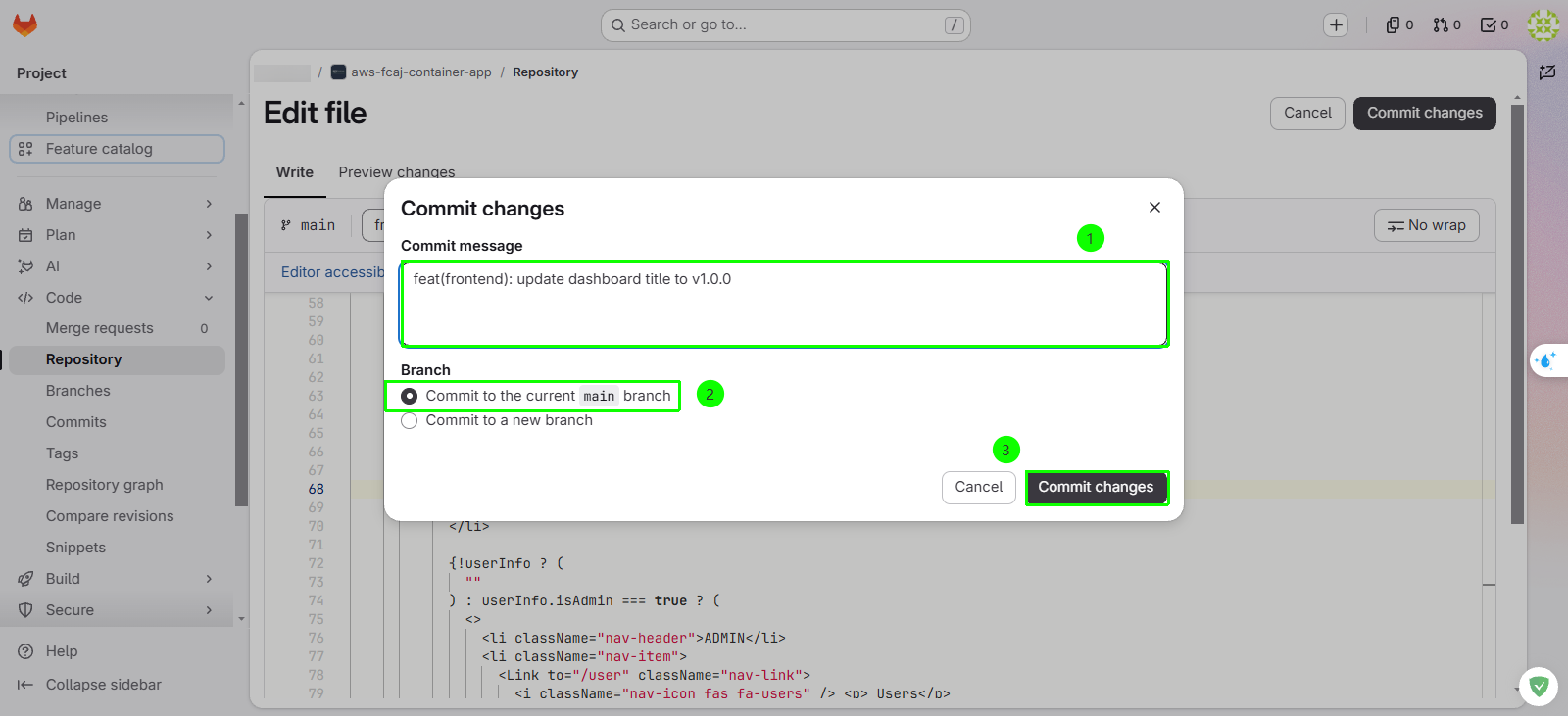This screenshot has height=716, width=1568.
Task: Click the project avatar in breadcrumb
Action: pos(338,72)
